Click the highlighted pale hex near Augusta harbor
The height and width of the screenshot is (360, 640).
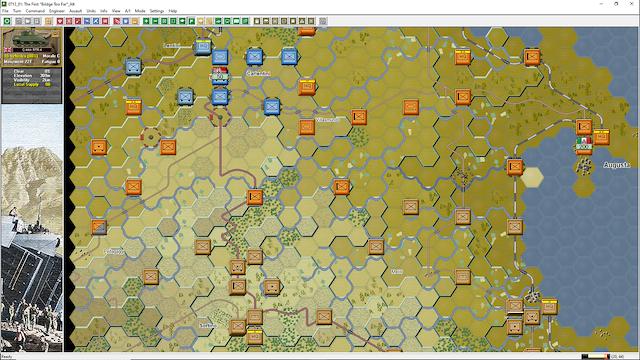pyautogui.click(x=532, y=178)
